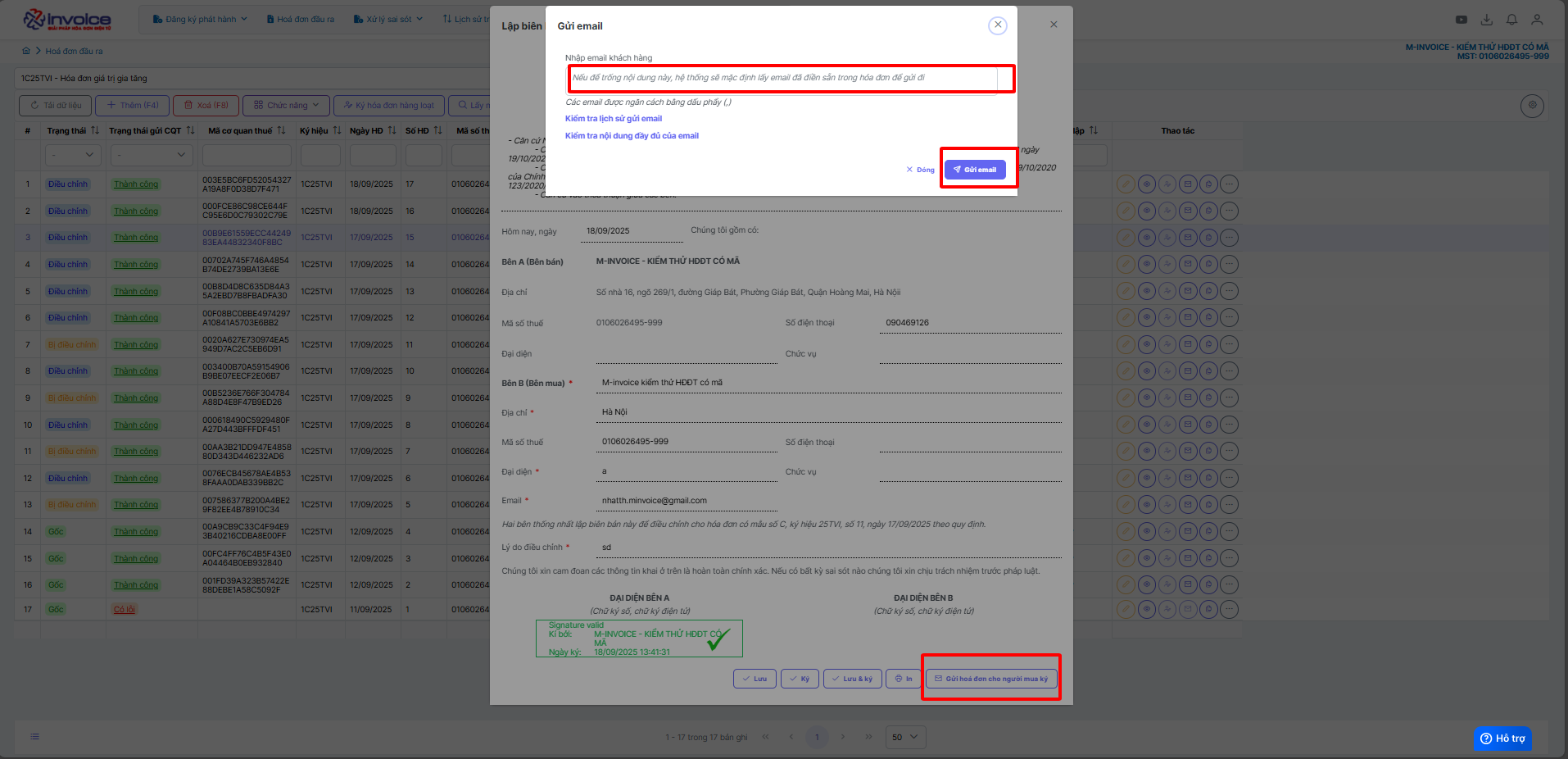Click the view eye icon in row 2

point(1147,211)
